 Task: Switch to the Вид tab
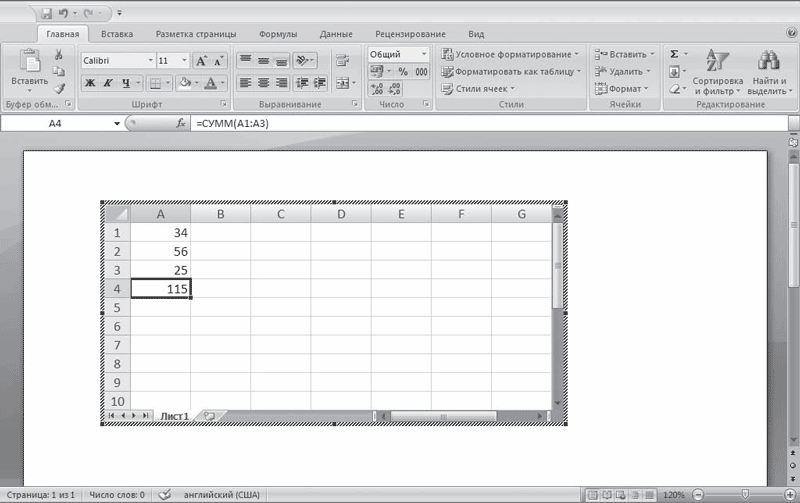pos(476,34)
